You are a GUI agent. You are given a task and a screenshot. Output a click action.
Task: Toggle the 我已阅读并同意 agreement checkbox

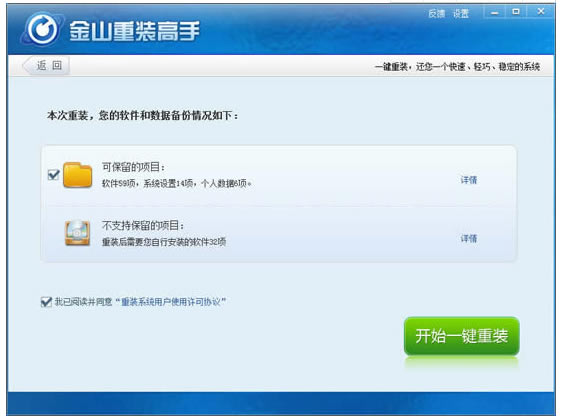[x=46, y=302]
